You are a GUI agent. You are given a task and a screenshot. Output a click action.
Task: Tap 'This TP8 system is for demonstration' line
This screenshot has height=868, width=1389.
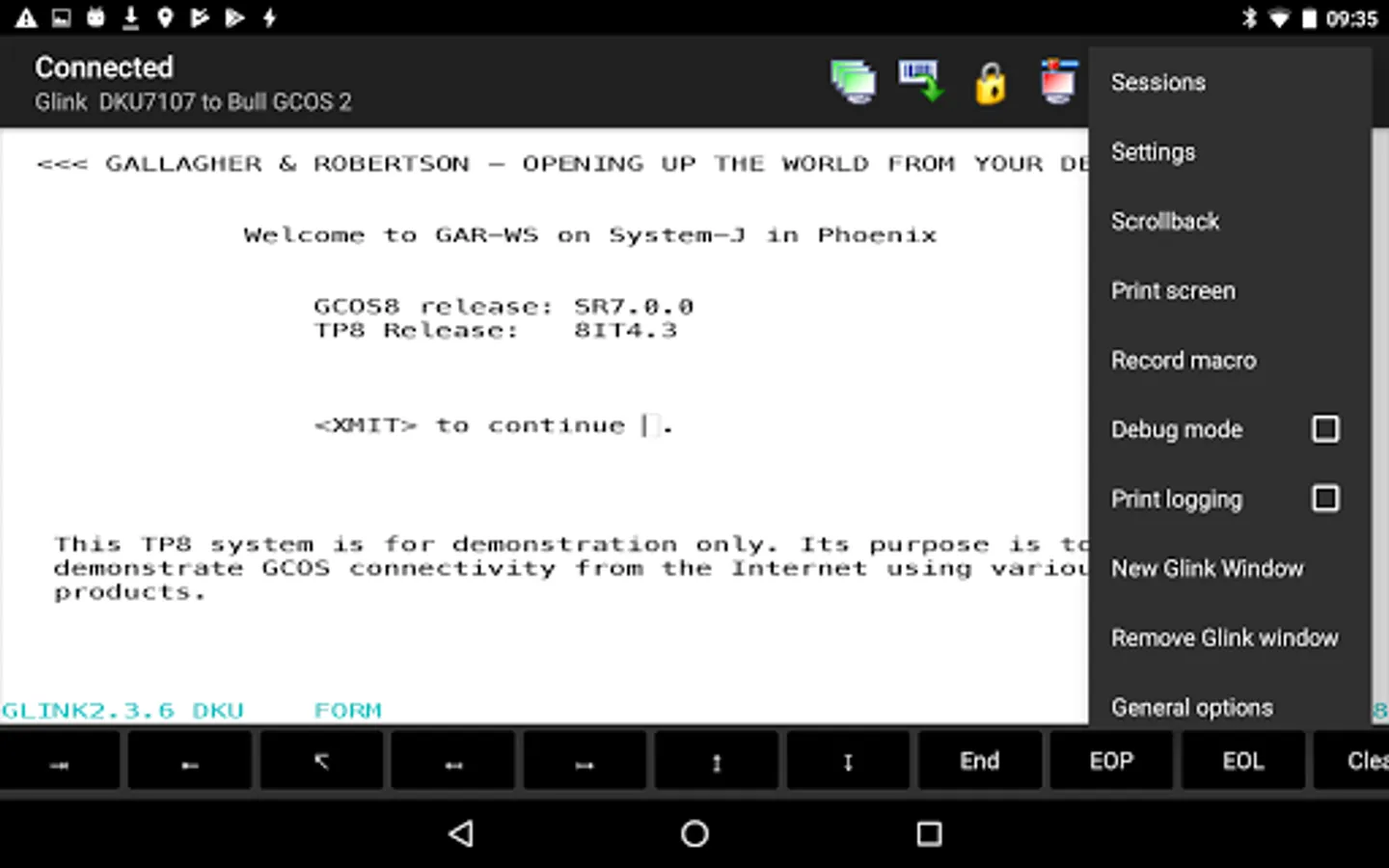(572, 545)
